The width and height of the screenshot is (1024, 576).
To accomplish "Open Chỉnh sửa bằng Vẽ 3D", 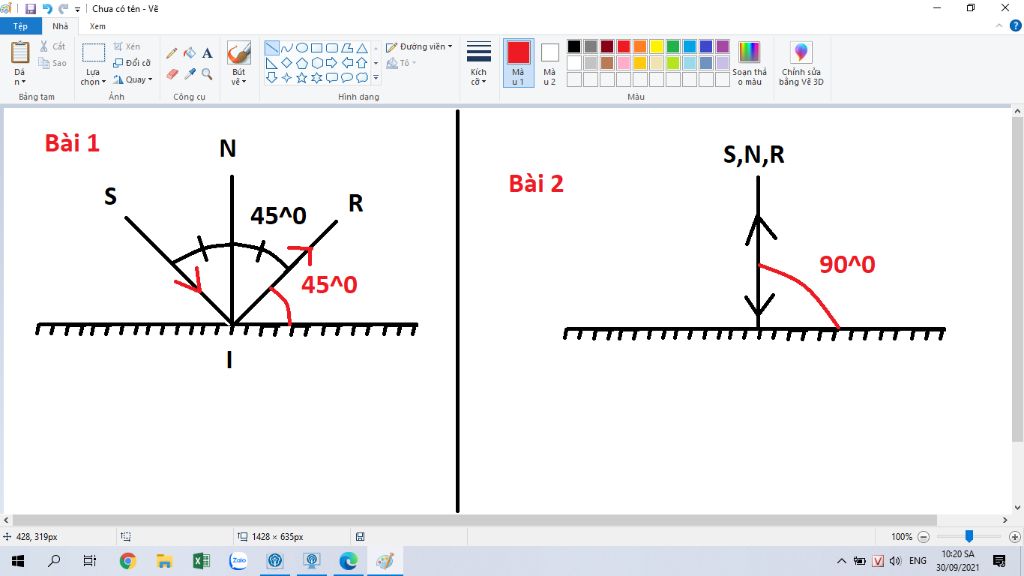I will click(801, 64).
